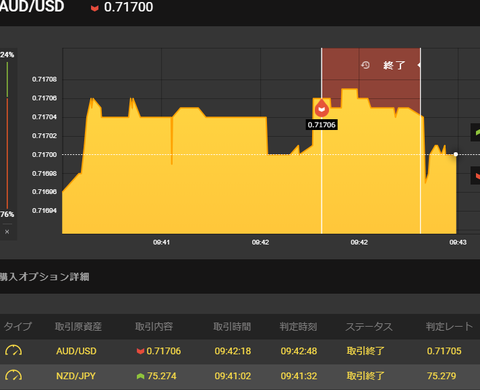Click the green and red sentiment bar
Image resolution: width=480 pixels, height=390 pixels.
point(7,135)
